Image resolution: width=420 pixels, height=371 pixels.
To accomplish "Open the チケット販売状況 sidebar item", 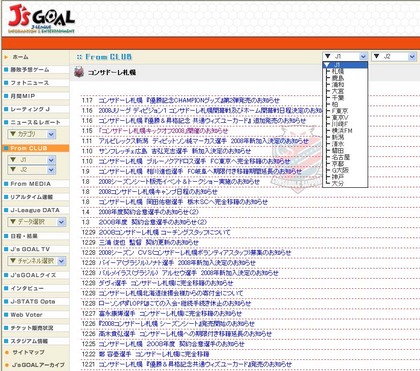I will tap(32, 328).
